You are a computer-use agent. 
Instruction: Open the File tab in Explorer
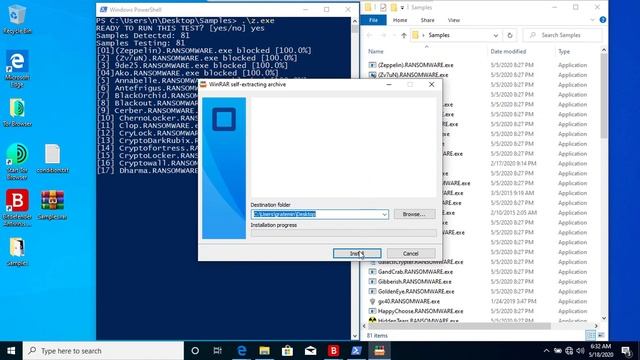(373, 20)
